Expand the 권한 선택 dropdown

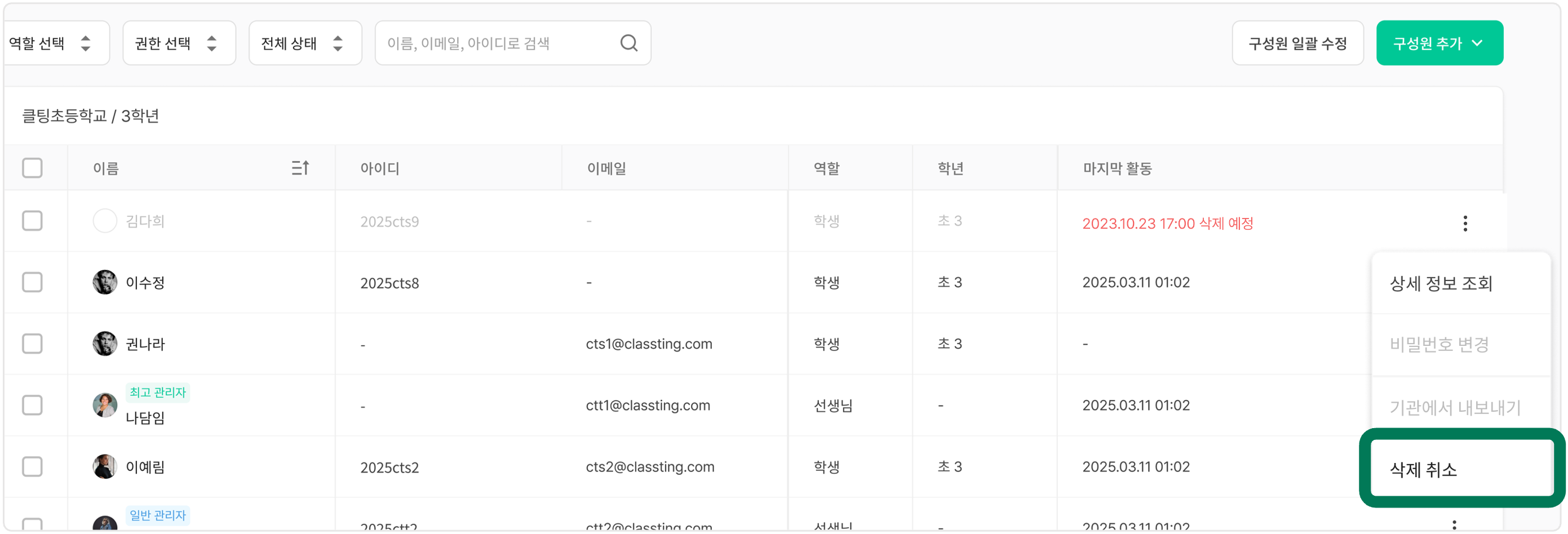click(178, 43)
